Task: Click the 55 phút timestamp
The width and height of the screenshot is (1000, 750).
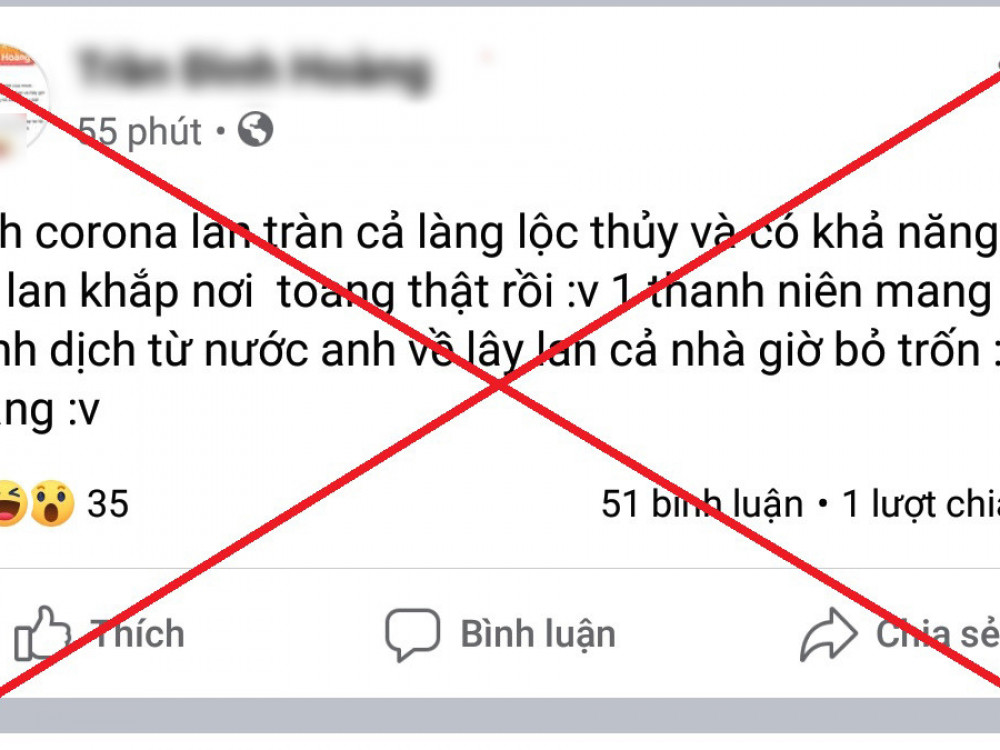Action: (140, 131)
